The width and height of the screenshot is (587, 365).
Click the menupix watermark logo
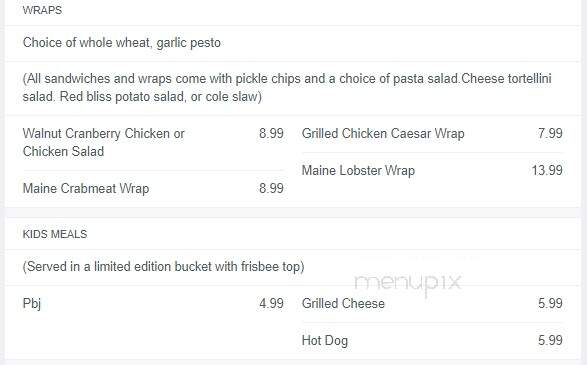408,283
